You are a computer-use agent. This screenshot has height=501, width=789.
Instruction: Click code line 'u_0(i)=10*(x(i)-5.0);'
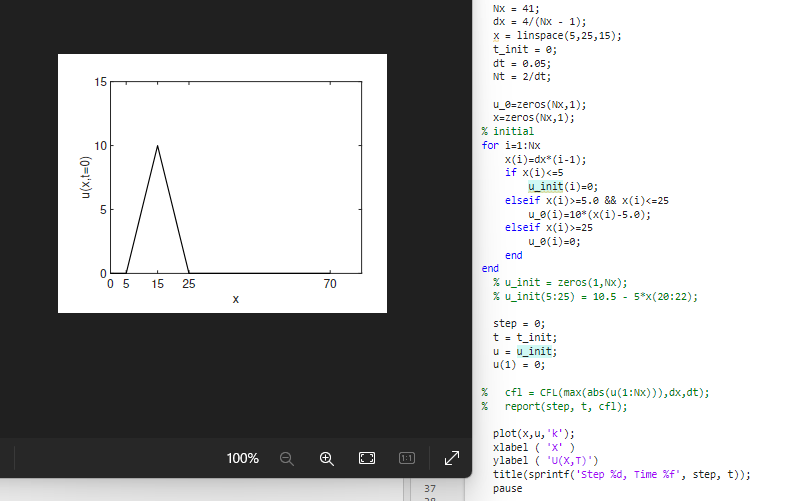[589, 215]
